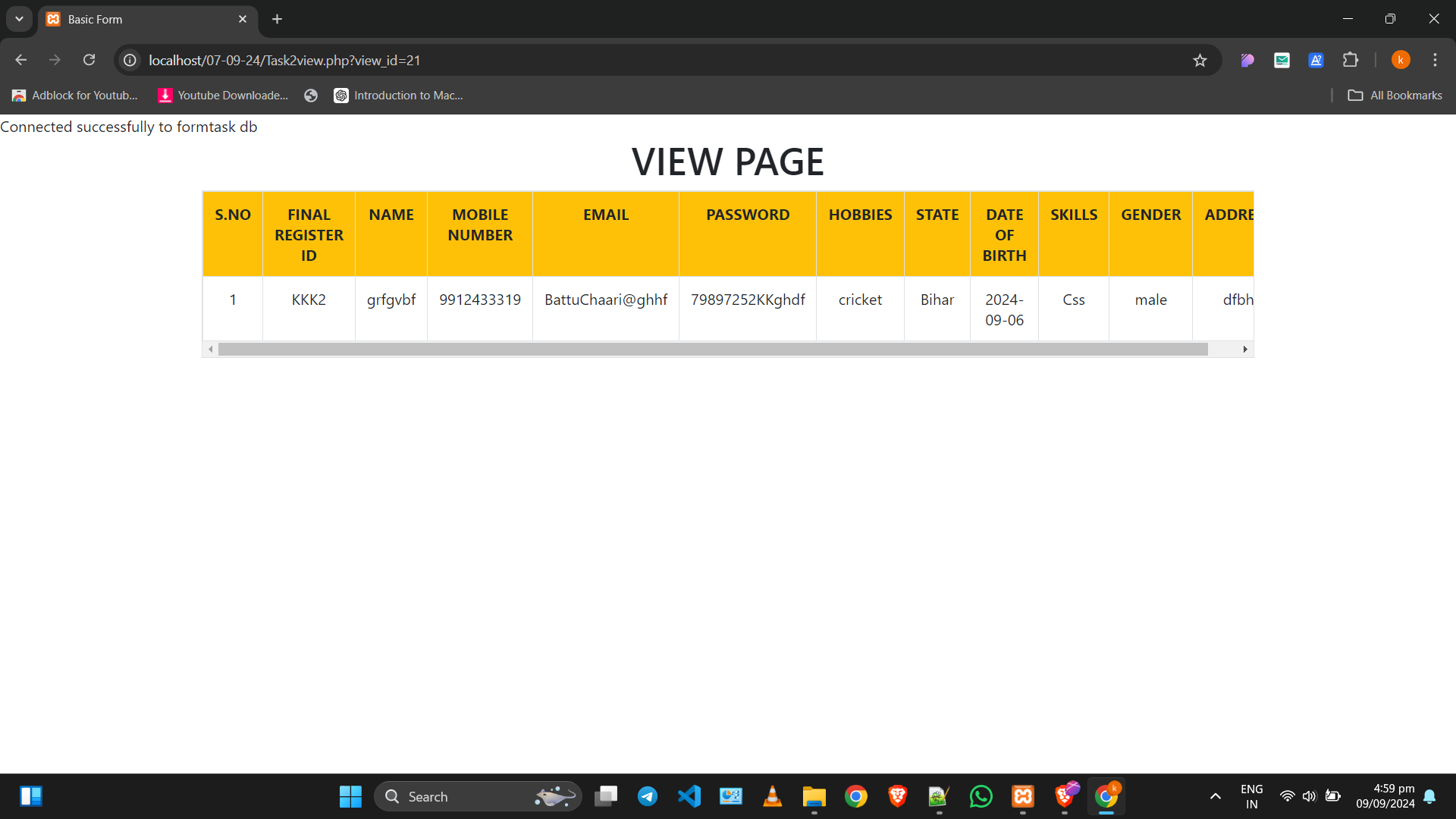Bookmark this page with the star icon

click(1200, 60)
